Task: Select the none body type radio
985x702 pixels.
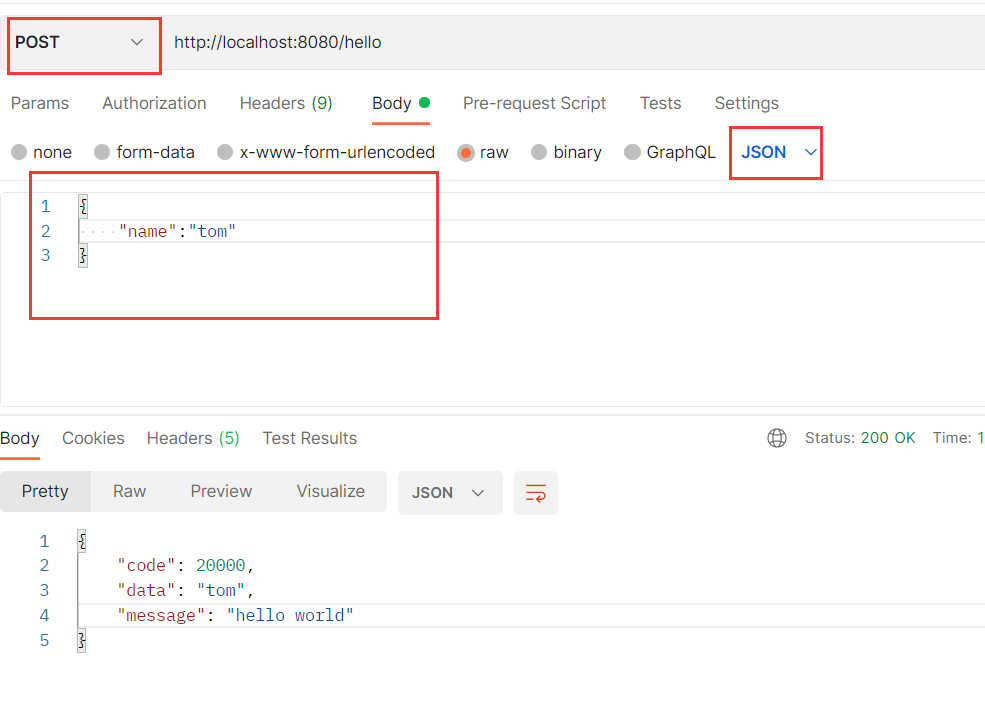Action: click(x=19, y=153)
